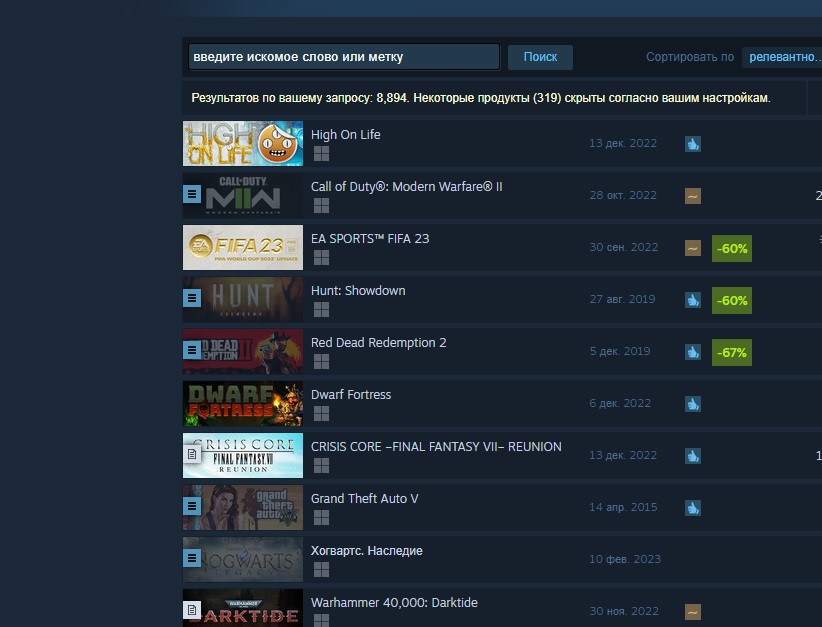Open EA SPORTS™ FIFA 23 title

(370, 239)
